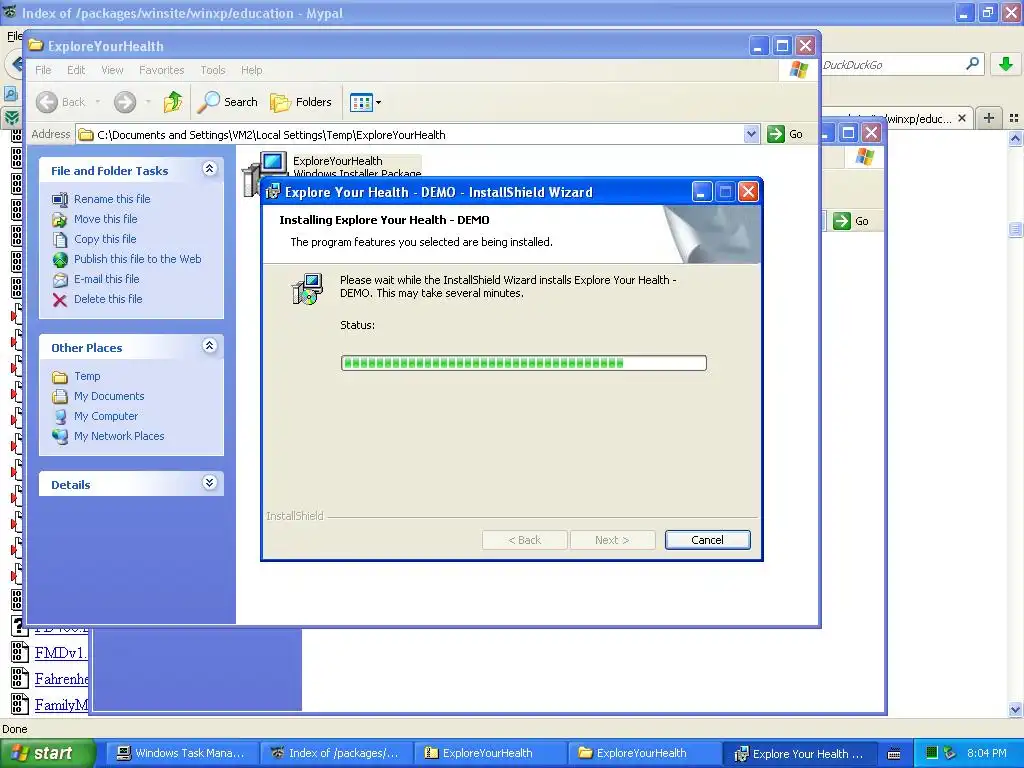Click the Go button in the rear Explorer window
Image resolution: width=1024 pixels, height=768 pixels.
pyautogui.click(x=851, y=221)
